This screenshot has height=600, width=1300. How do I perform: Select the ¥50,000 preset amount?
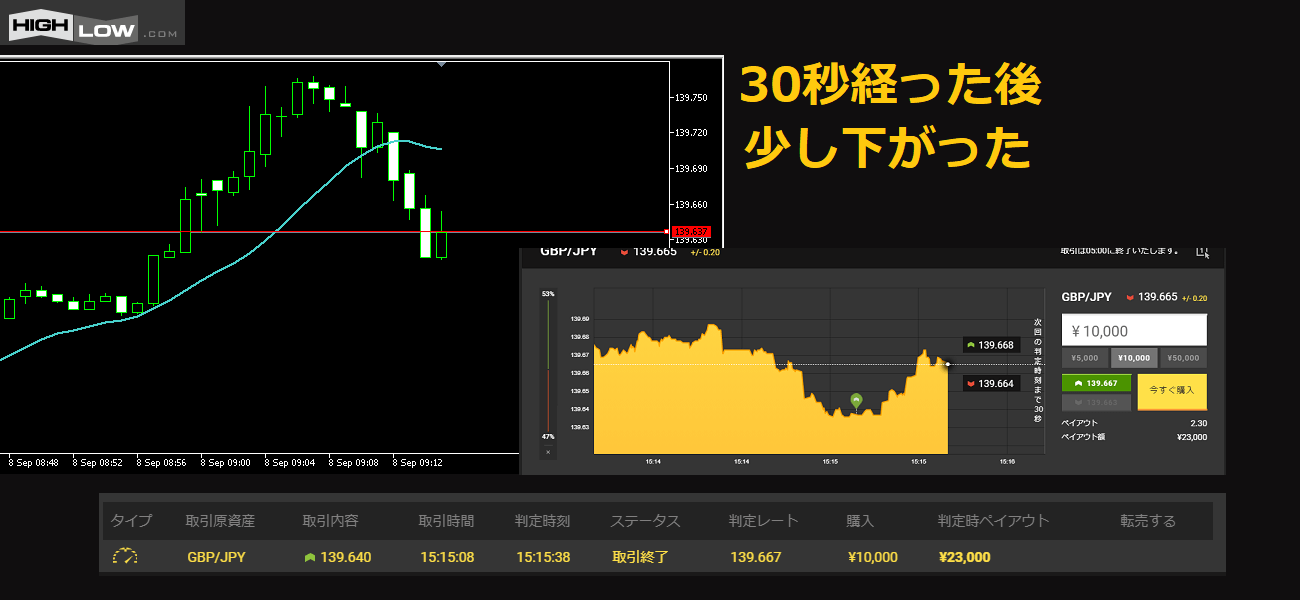(x=1183, y=358)
